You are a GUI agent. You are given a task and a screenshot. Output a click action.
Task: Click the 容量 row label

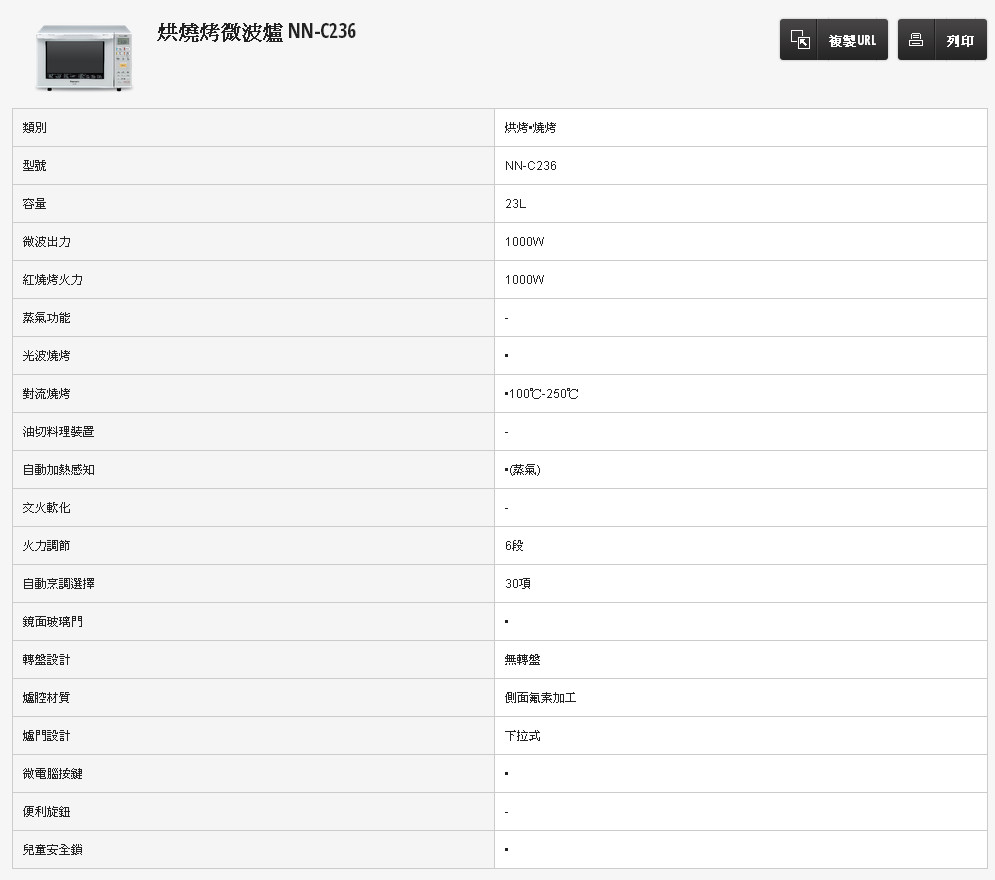34,204
